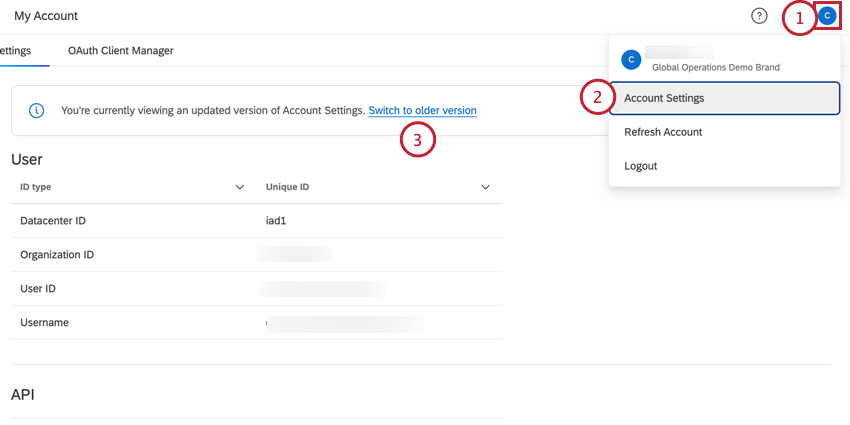Click the user avatar icon in header
Screen dimensions: 850x425
click(x=827, y=16)
